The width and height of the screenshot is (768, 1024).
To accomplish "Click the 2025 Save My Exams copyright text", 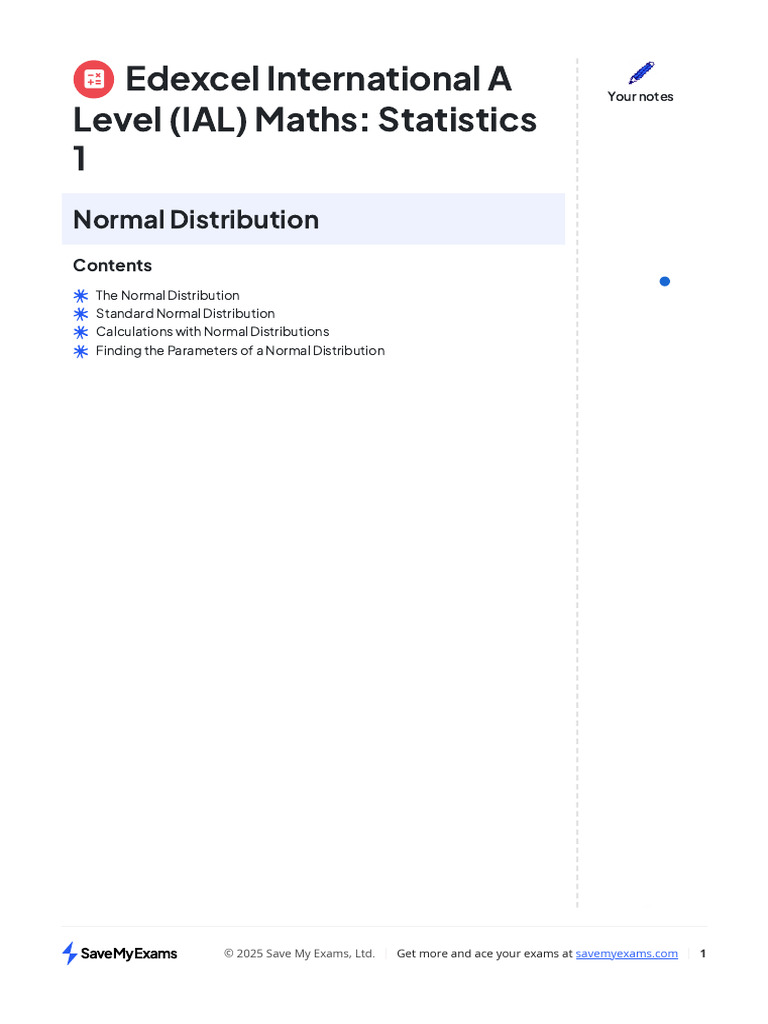I will click(299, 954).
